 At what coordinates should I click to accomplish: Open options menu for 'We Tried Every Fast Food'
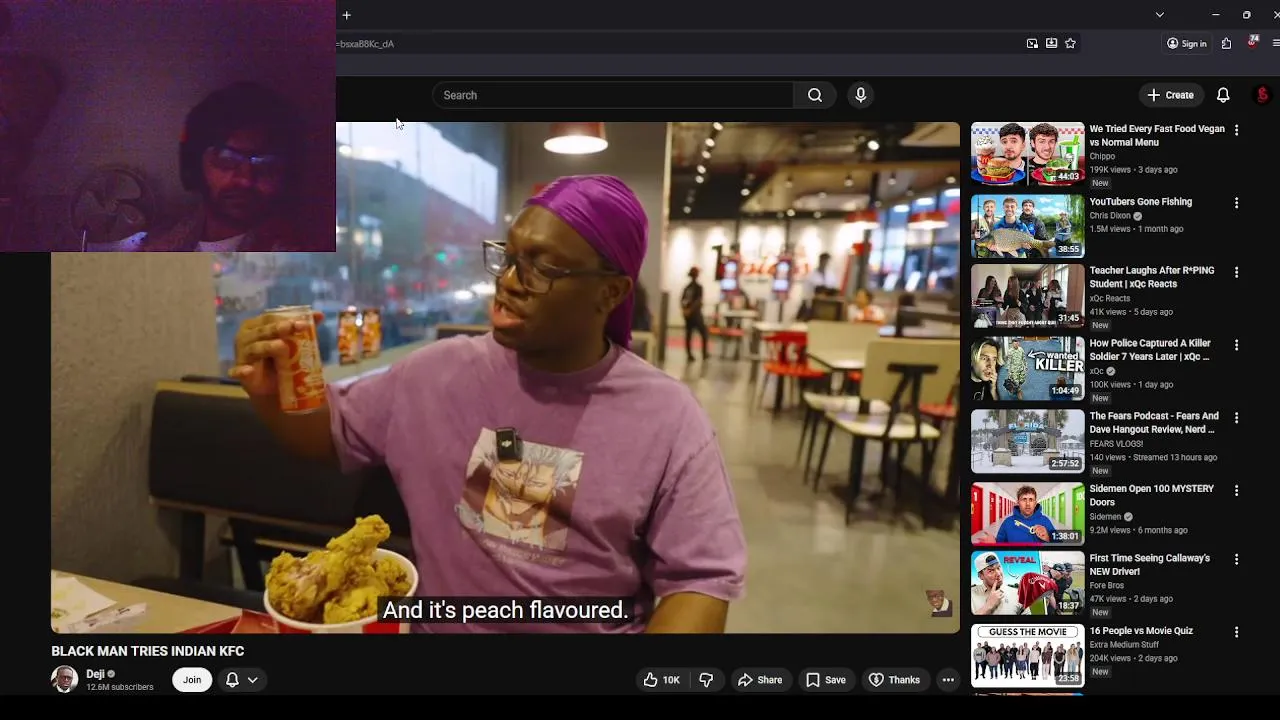pyautogui.click(x=1236, y=130)
